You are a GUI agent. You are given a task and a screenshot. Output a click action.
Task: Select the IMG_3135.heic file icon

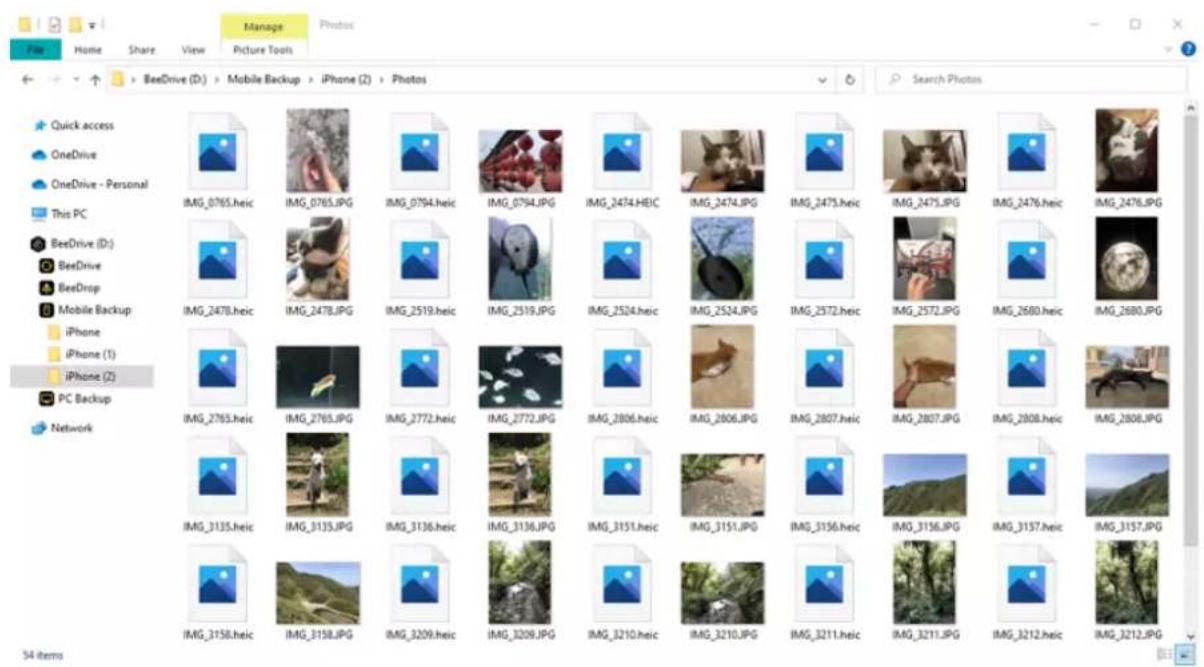[217, 476]
